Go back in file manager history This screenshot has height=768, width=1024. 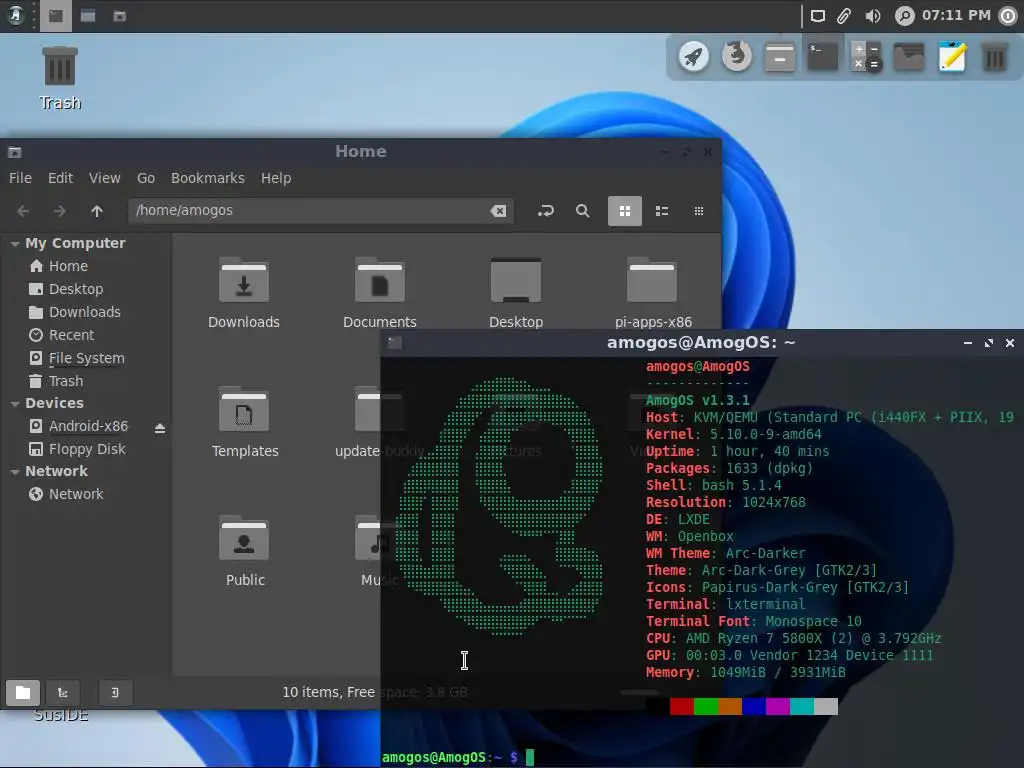23,211
